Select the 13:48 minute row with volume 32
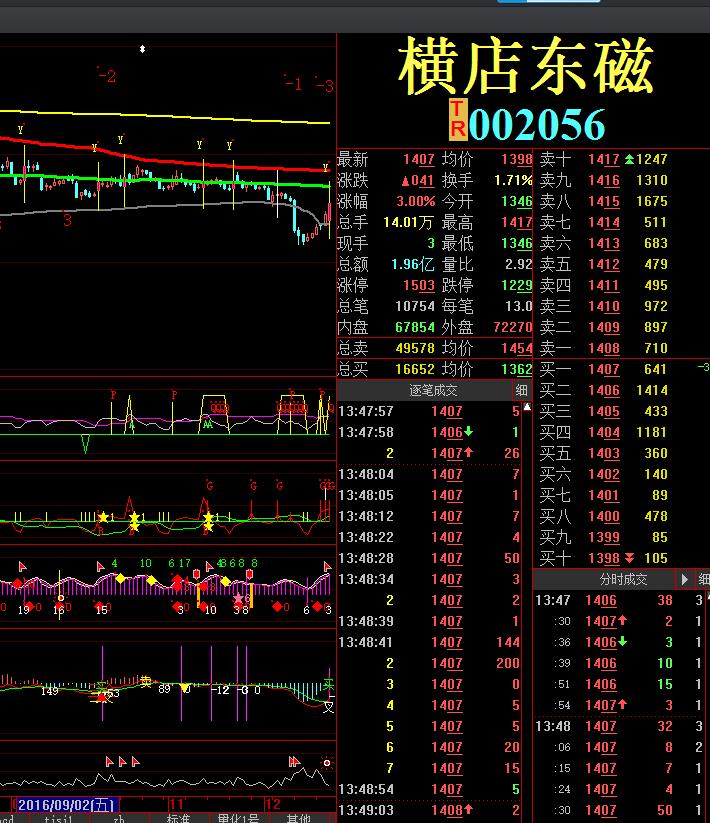The width and height of the screenshot is (710, 823). pyautogui.click(x=619, y=726)
